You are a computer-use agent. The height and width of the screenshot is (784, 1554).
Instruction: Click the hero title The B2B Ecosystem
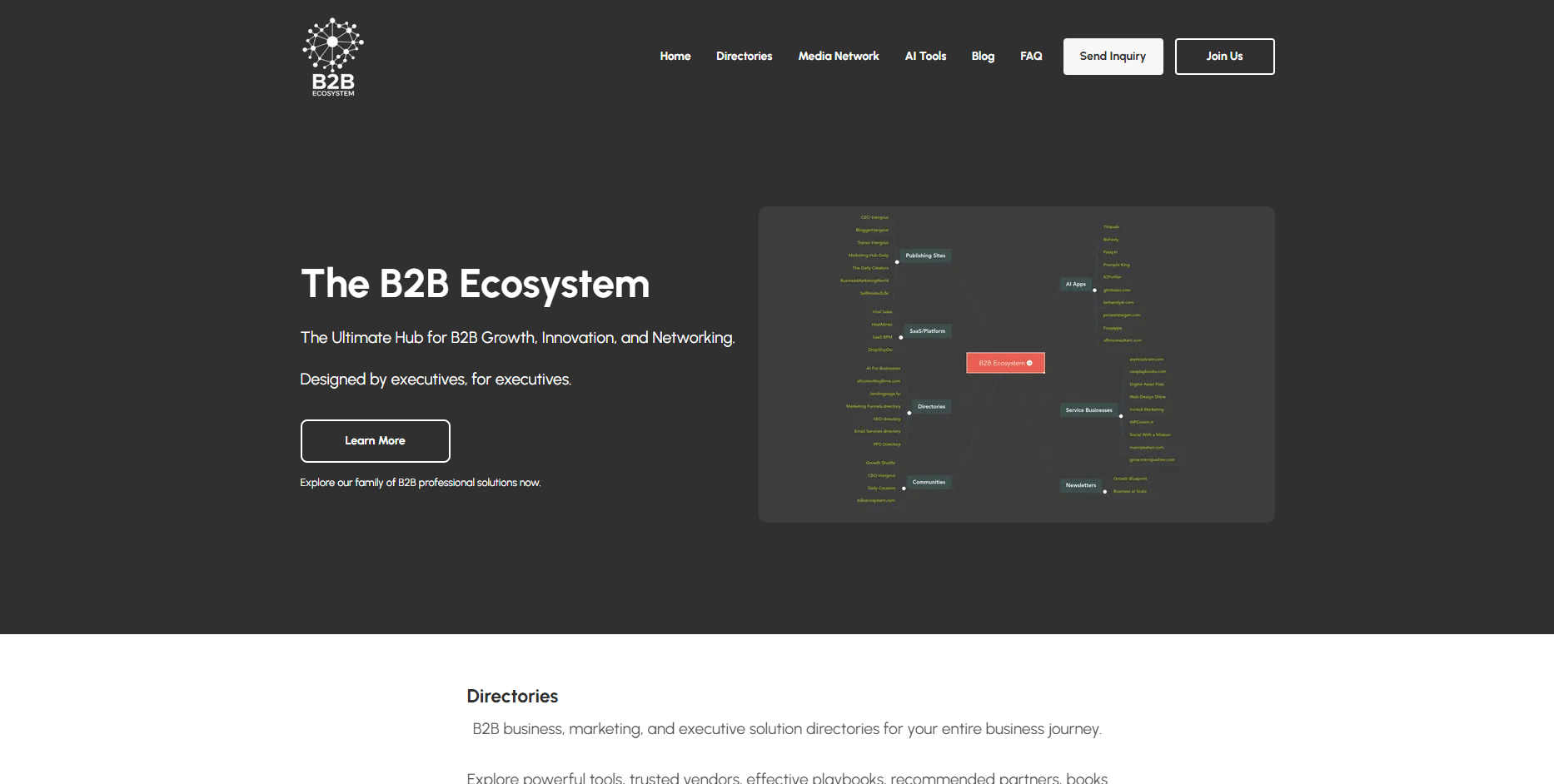coord(475,284)
